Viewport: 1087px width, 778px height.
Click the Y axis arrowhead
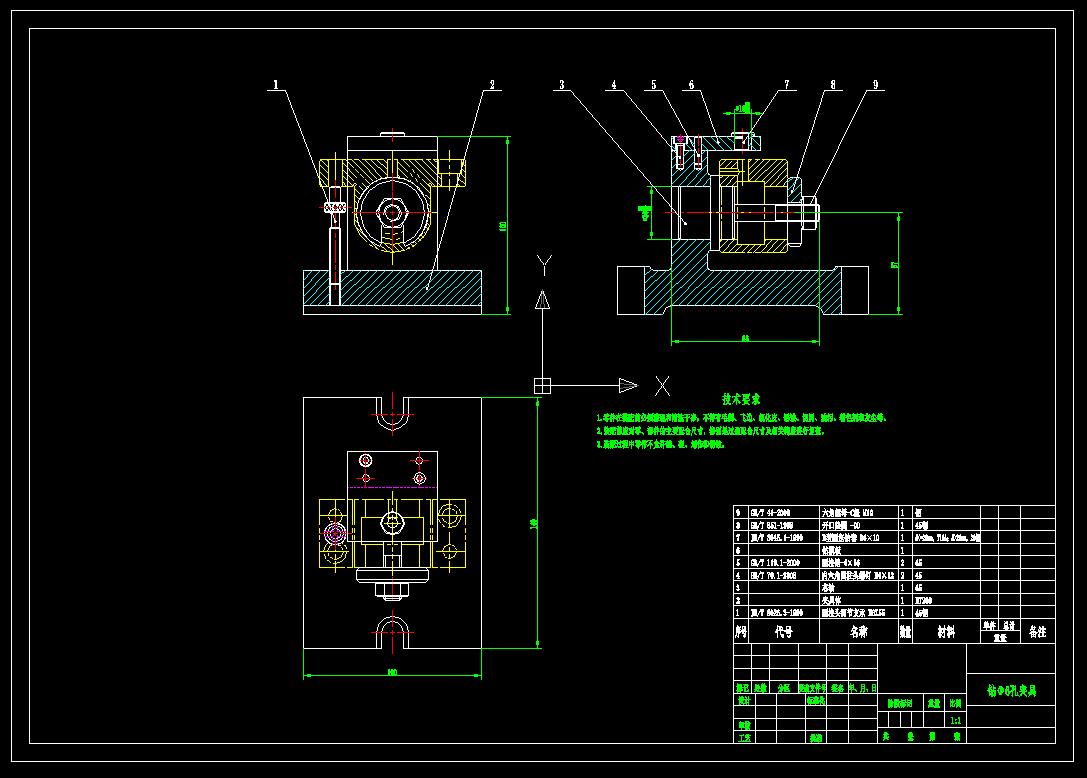542,300
